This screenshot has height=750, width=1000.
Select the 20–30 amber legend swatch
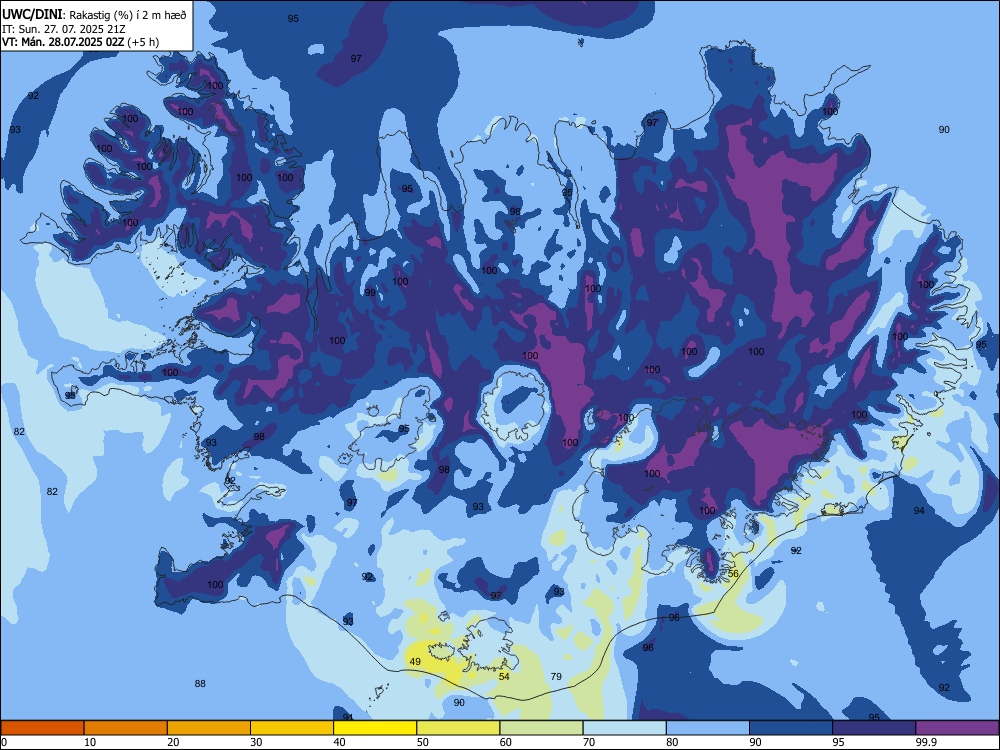(x=209, y=728)
